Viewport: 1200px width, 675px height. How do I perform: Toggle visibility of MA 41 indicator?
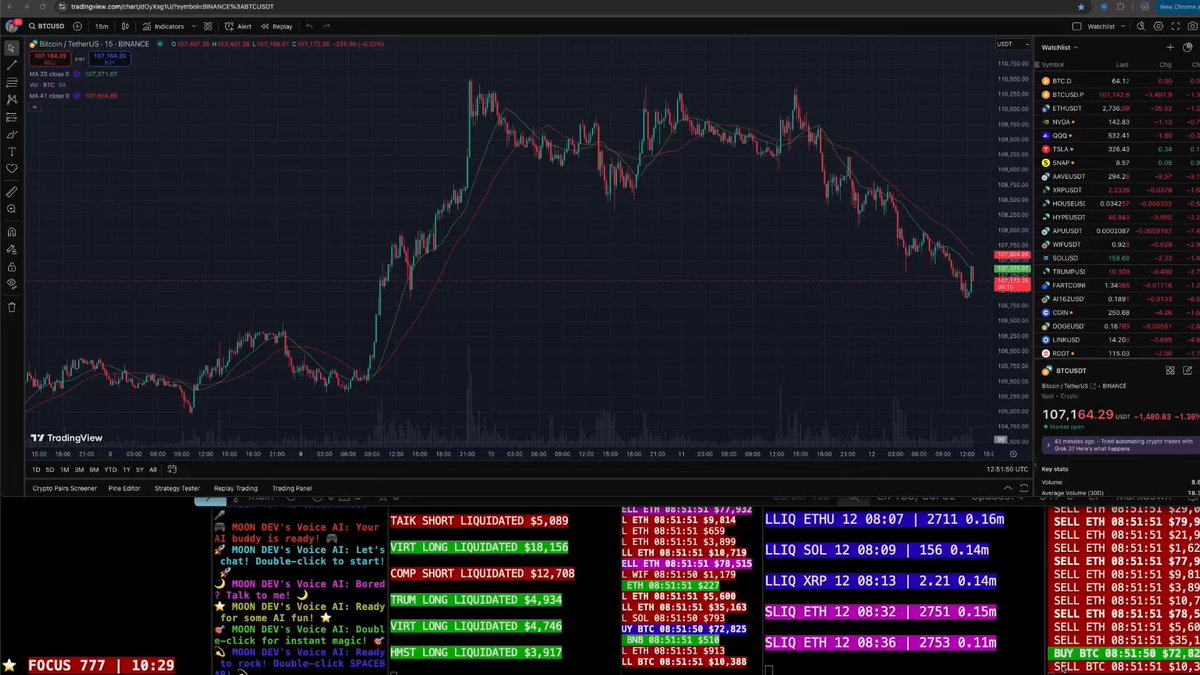pyautogui.click(x=79, y=96)
